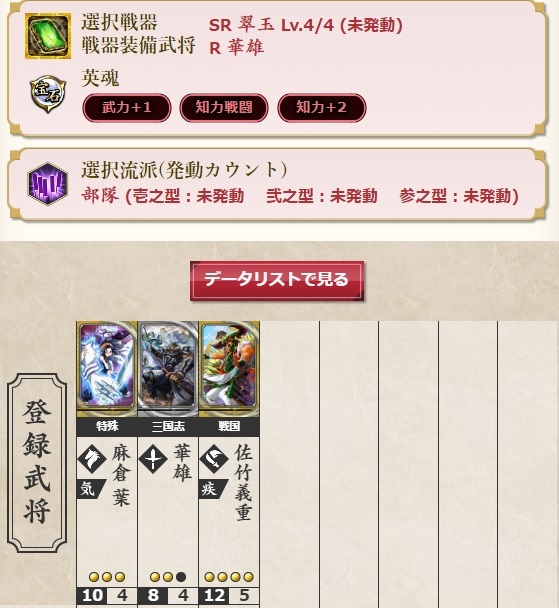Click the 特殊 category label

107,427
